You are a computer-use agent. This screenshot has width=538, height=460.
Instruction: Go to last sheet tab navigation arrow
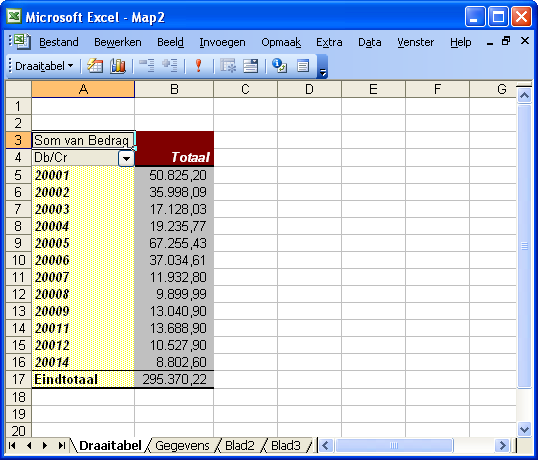tap(61, 446)
